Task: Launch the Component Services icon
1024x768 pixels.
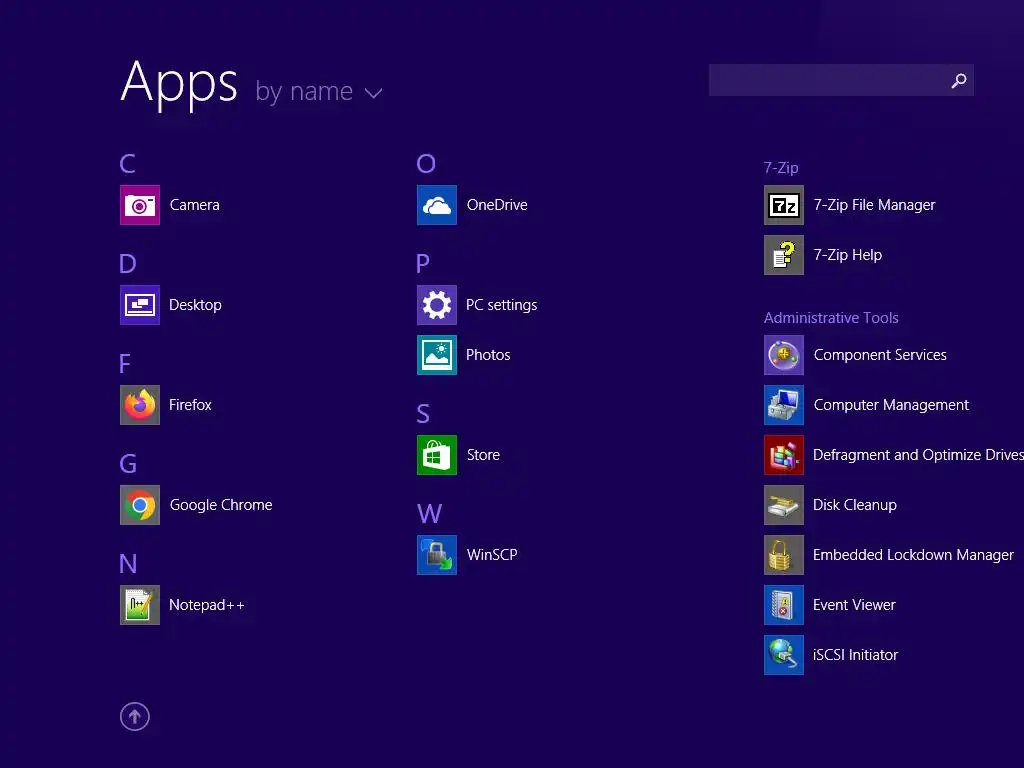Action: tap(784, 355)
